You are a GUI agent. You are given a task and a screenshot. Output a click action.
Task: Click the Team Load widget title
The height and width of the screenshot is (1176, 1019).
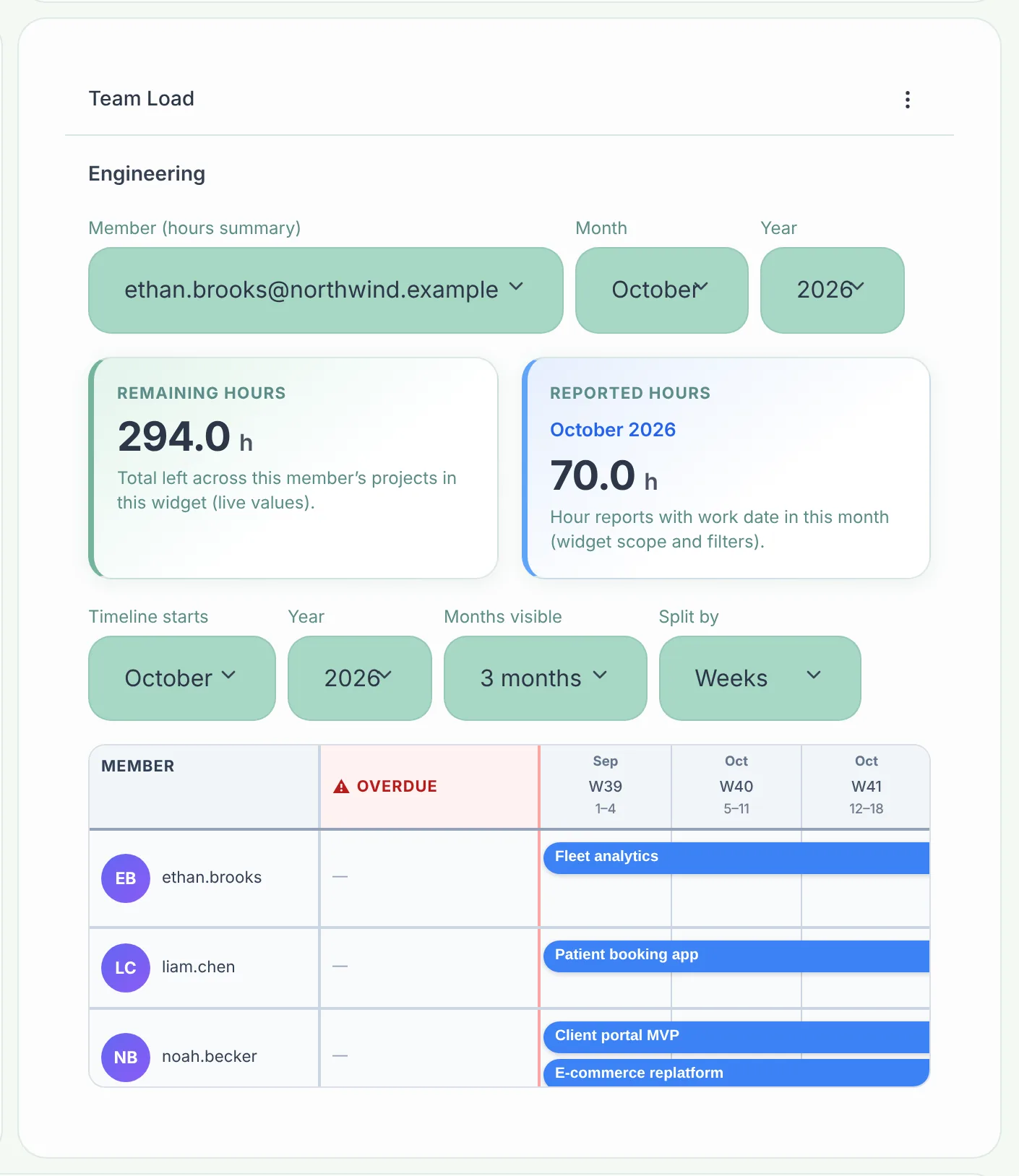(142, 99)
